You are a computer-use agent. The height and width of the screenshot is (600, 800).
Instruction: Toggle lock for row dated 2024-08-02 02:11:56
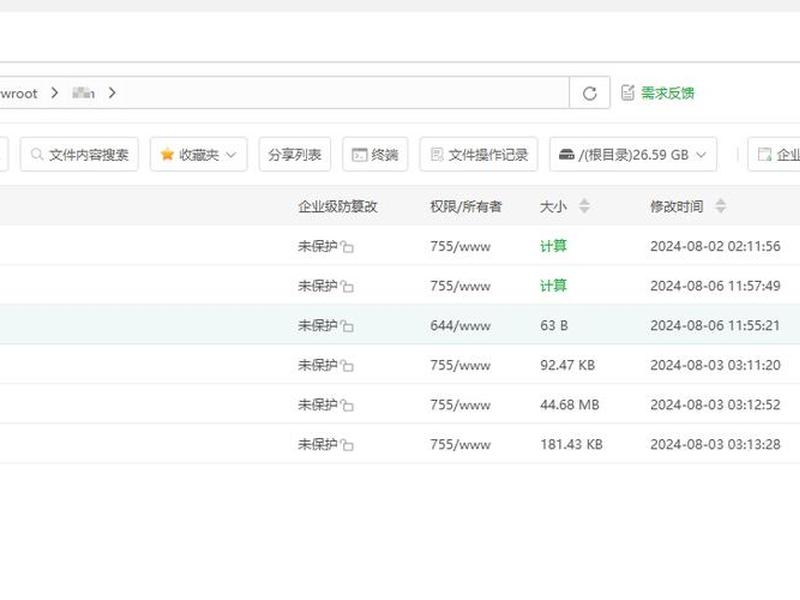[347, 247]
